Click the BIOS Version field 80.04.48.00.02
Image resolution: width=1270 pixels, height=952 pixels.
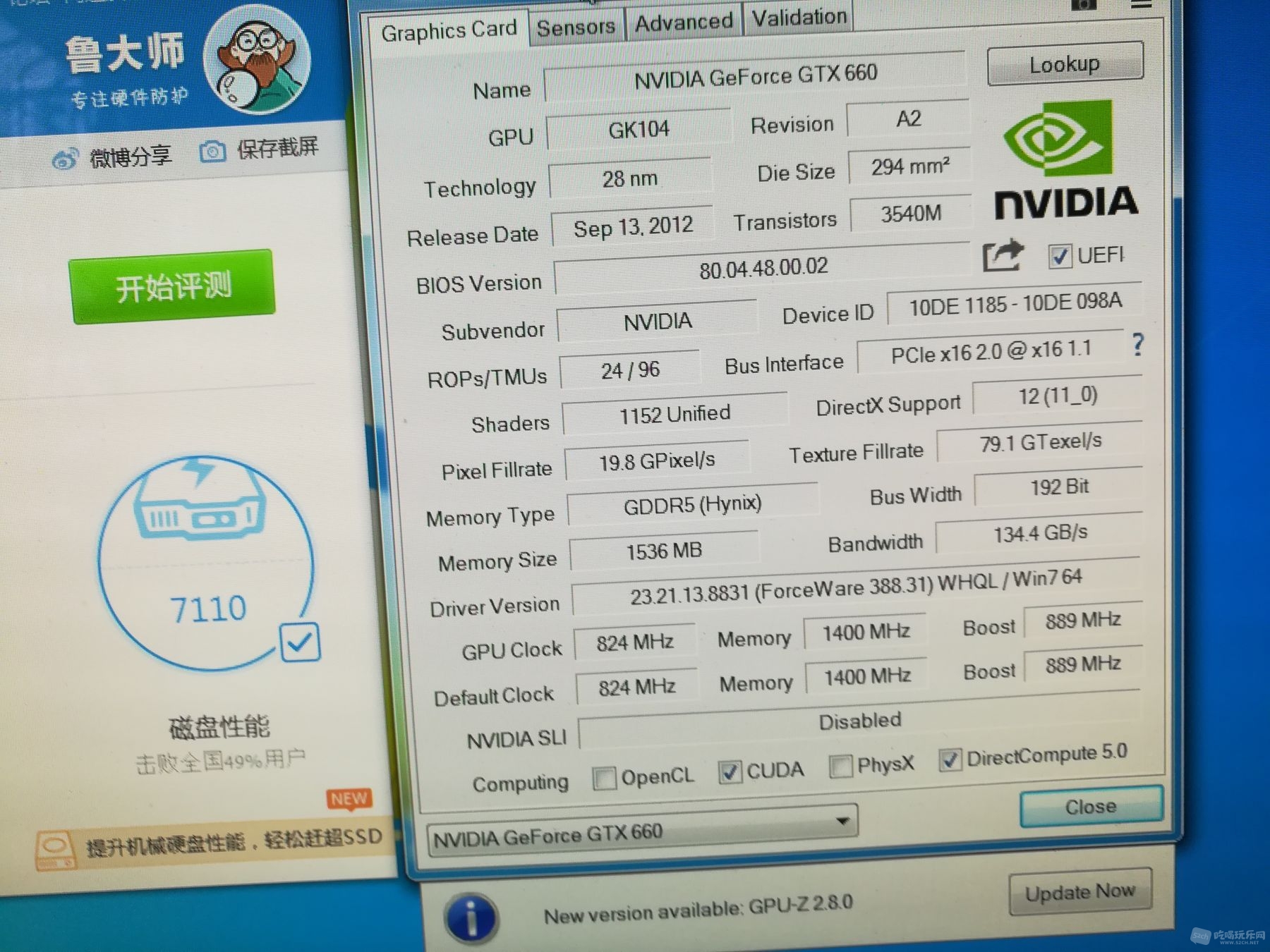(x=763, y=268)
